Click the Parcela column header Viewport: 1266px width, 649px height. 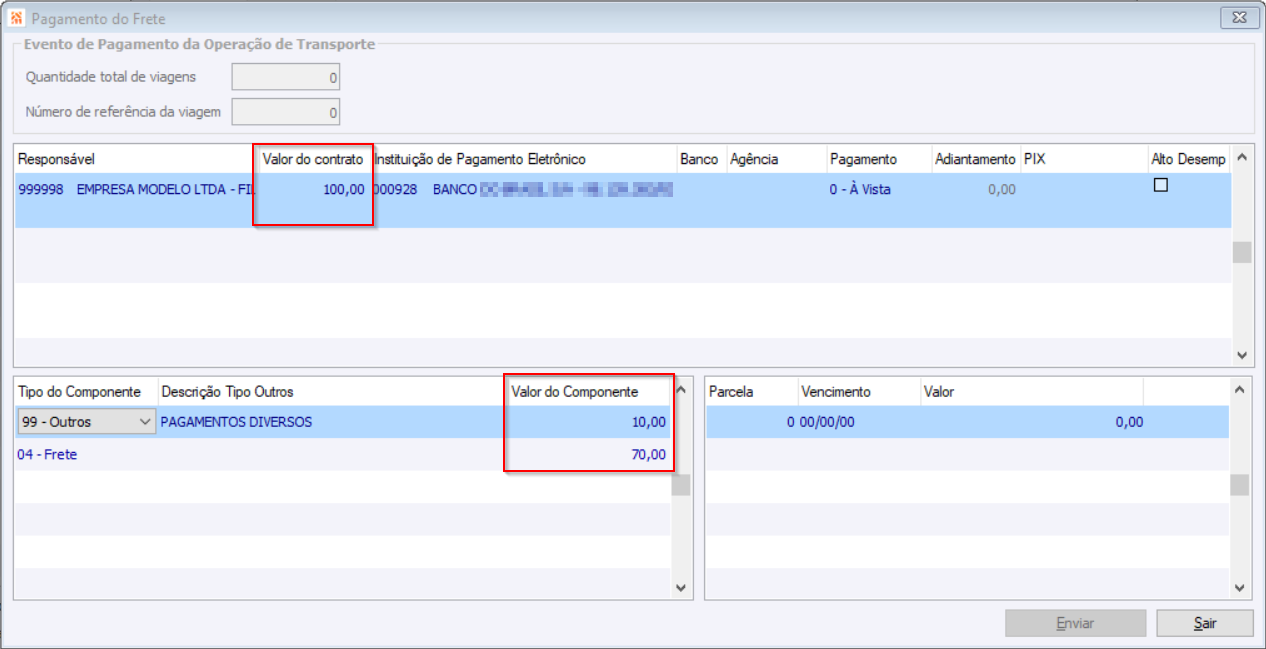click(751, 392)
